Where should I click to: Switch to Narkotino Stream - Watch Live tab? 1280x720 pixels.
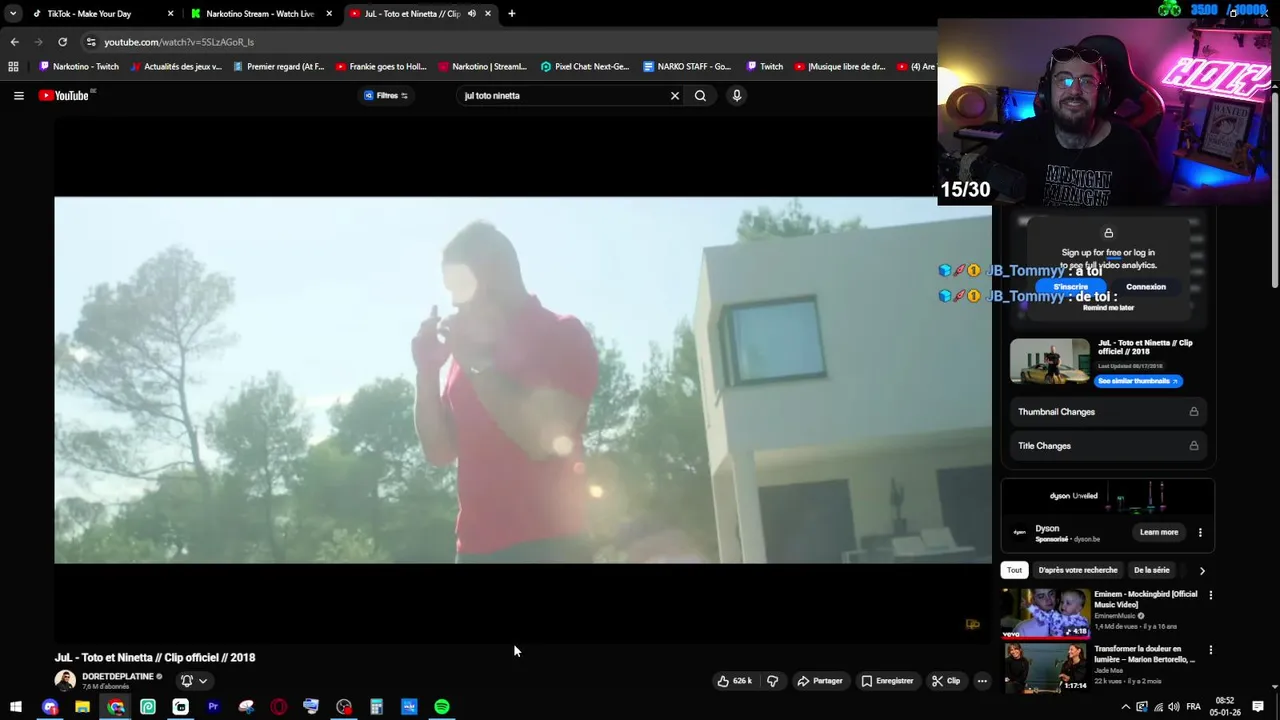(x=260, y=14)
